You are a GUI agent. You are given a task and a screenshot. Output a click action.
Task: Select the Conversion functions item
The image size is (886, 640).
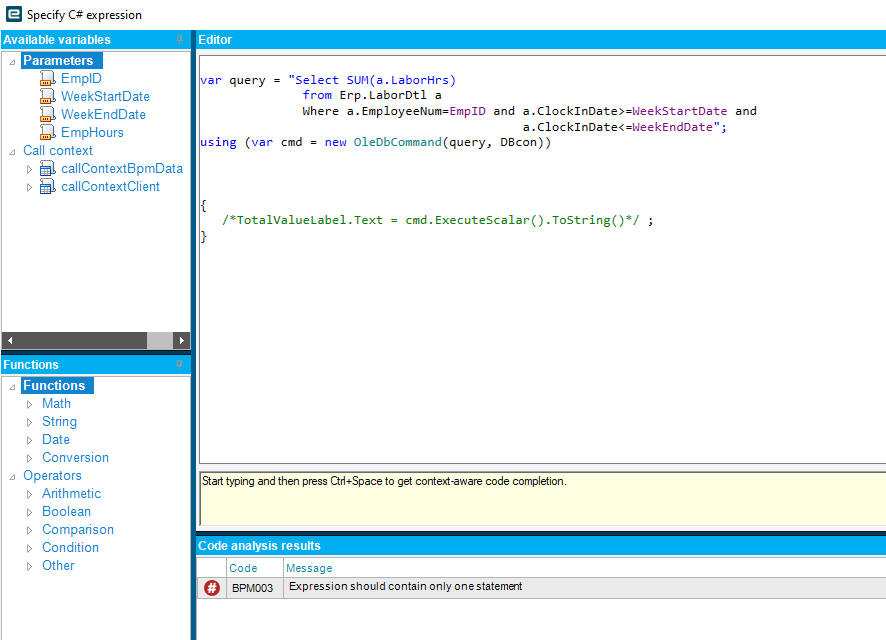click(x=75, y=458)
